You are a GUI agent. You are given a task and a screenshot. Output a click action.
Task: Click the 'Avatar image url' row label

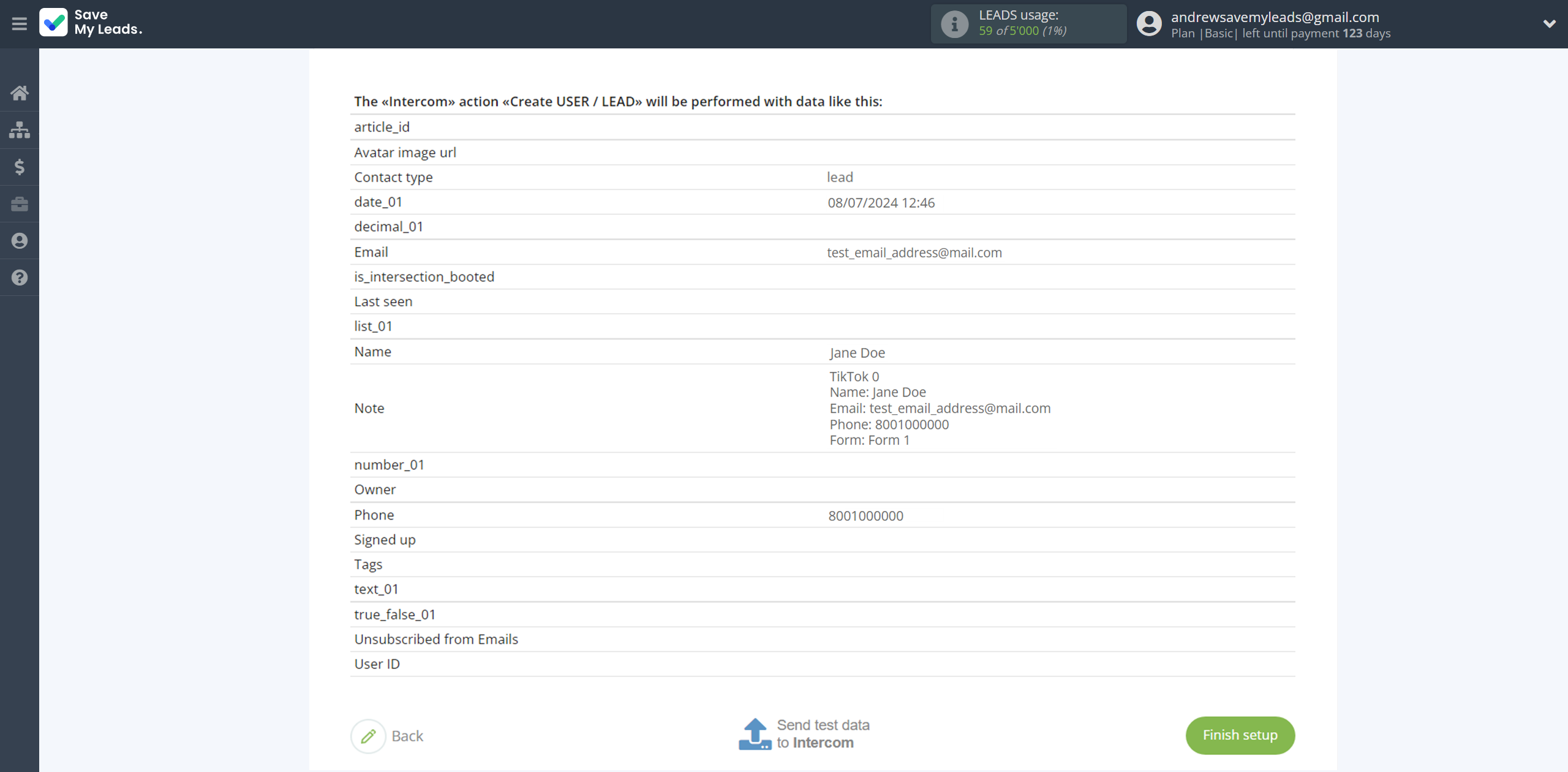(x=405, y=152)
